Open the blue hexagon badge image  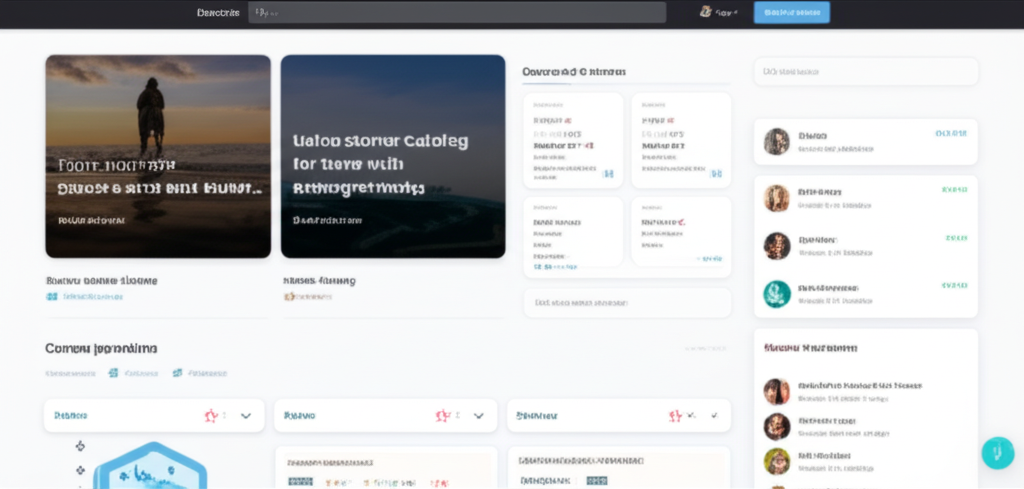[x=150, y=466]
